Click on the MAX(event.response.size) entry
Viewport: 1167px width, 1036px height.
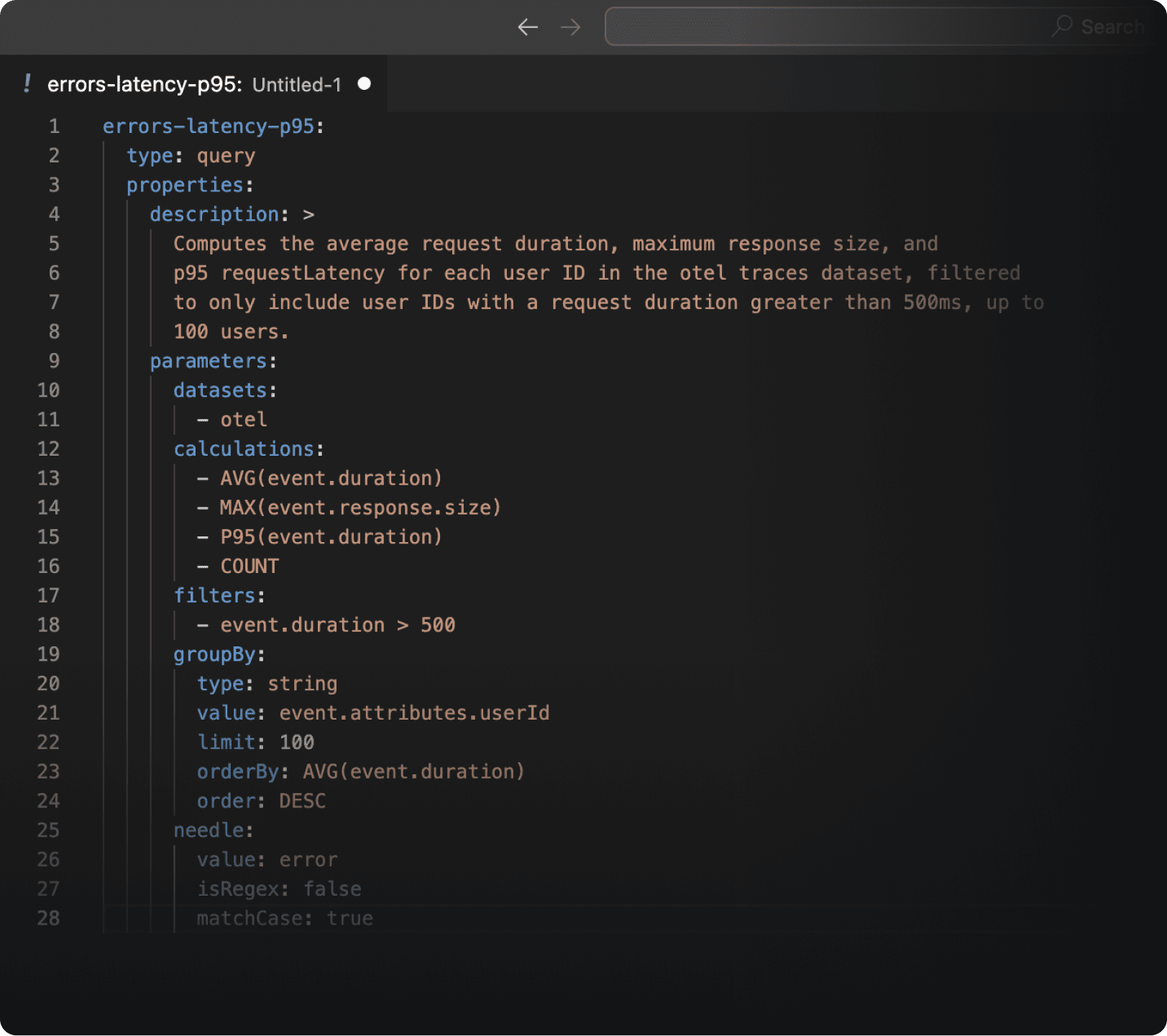(x=360, y=508)
